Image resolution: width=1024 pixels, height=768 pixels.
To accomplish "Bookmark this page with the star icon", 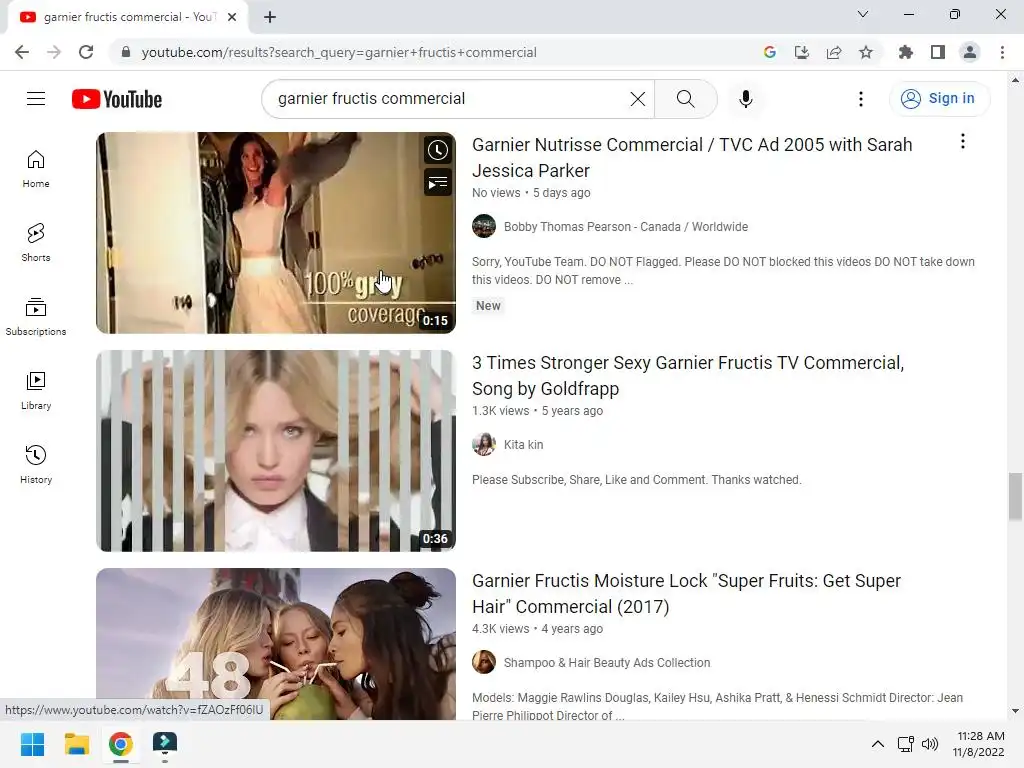I will 866,52.
